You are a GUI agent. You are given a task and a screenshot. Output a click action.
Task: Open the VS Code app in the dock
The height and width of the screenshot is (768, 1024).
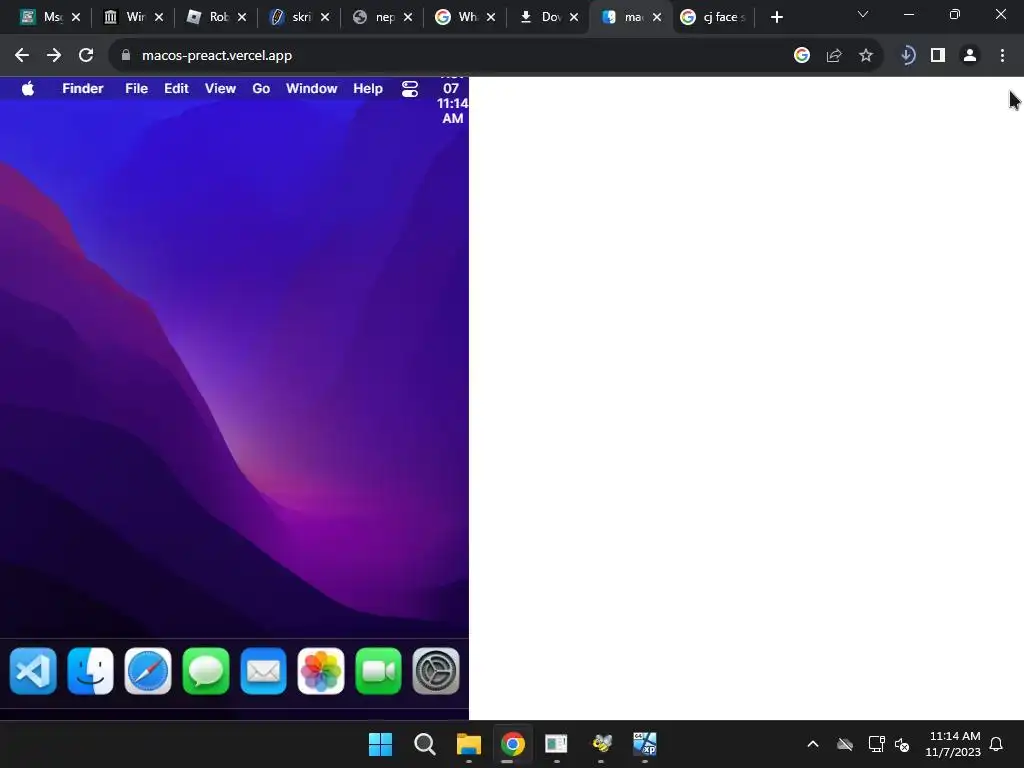(33, 671)
